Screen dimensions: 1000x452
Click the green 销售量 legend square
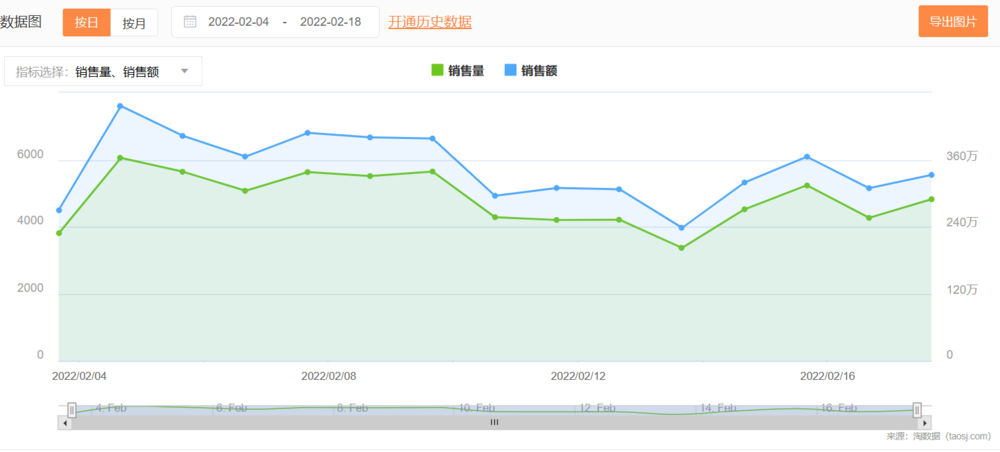[437, 70]
